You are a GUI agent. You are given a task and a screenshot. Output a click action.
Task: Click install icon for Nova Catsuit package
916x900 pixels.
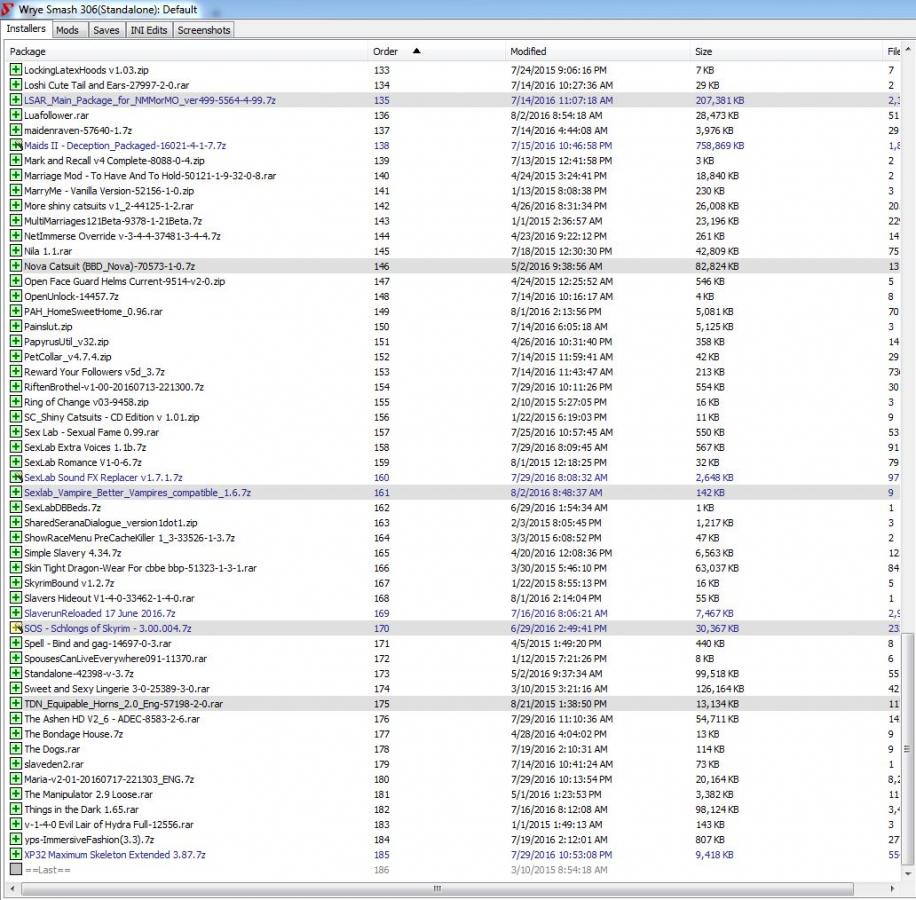click(x=16, y=266)
